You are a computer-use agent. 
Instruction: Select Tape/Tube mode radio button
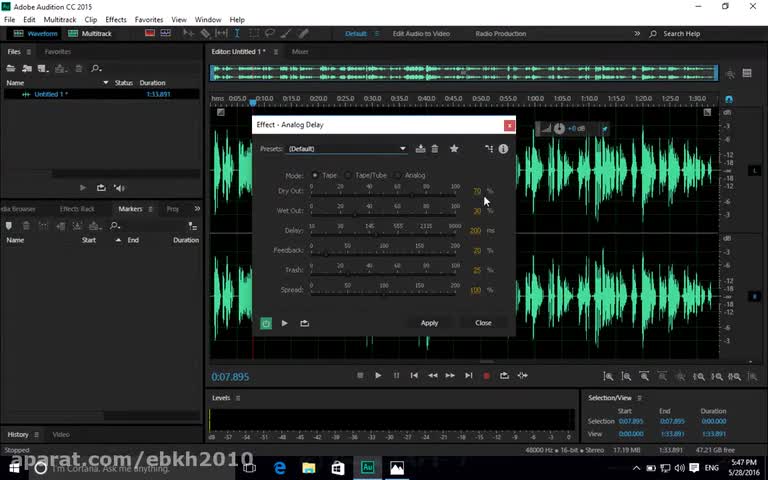[x=348, y=175]
